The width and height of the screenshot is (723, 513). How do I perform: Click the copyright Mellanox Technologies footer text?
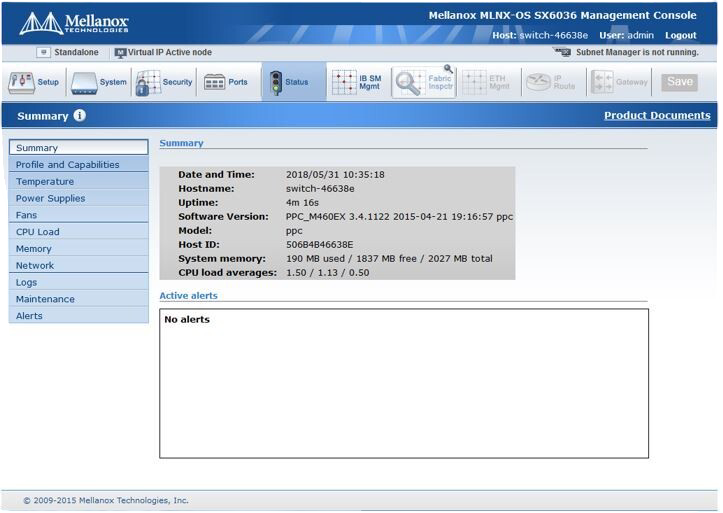(x=106, y=501)
